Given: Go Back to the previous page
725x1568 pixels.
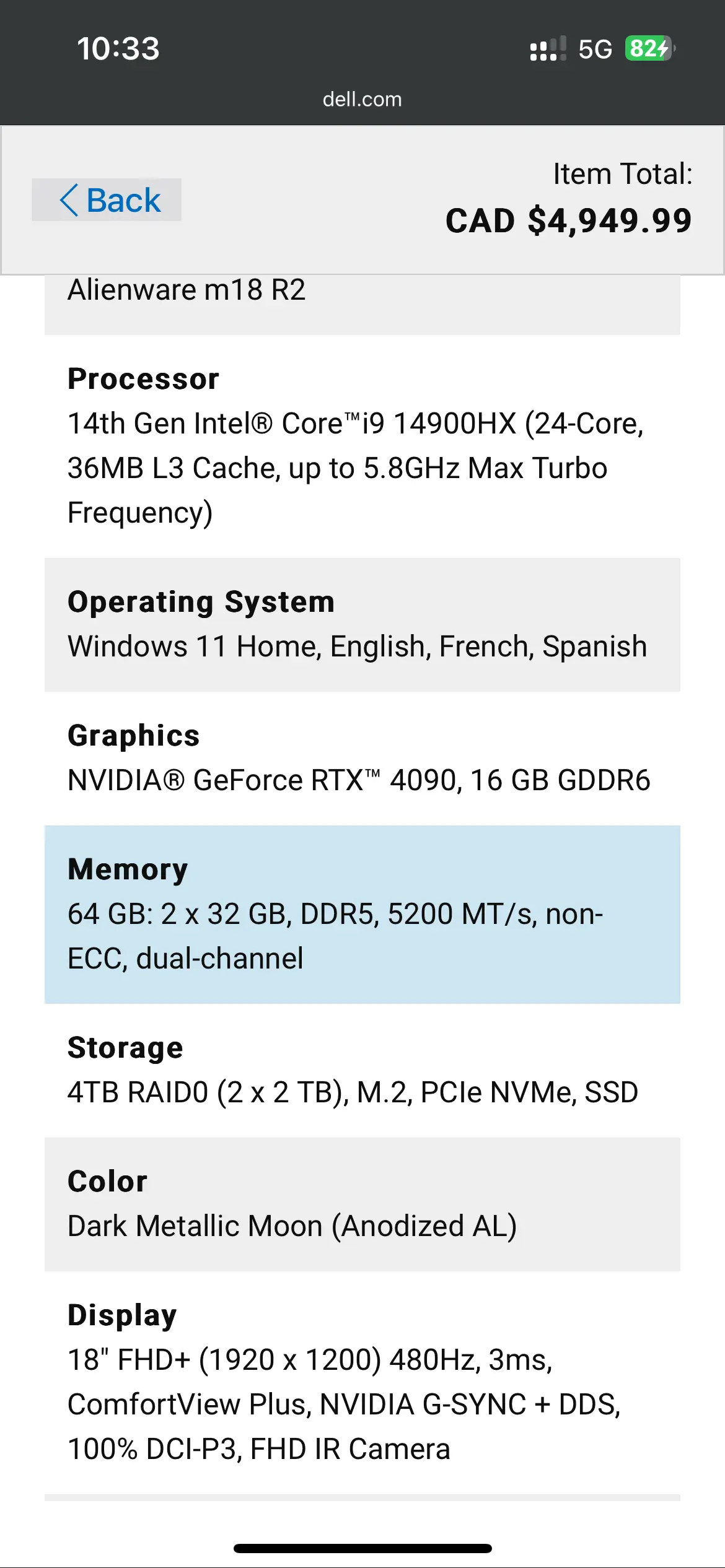Looking at the screenshot, I should (x=107, y=200).
